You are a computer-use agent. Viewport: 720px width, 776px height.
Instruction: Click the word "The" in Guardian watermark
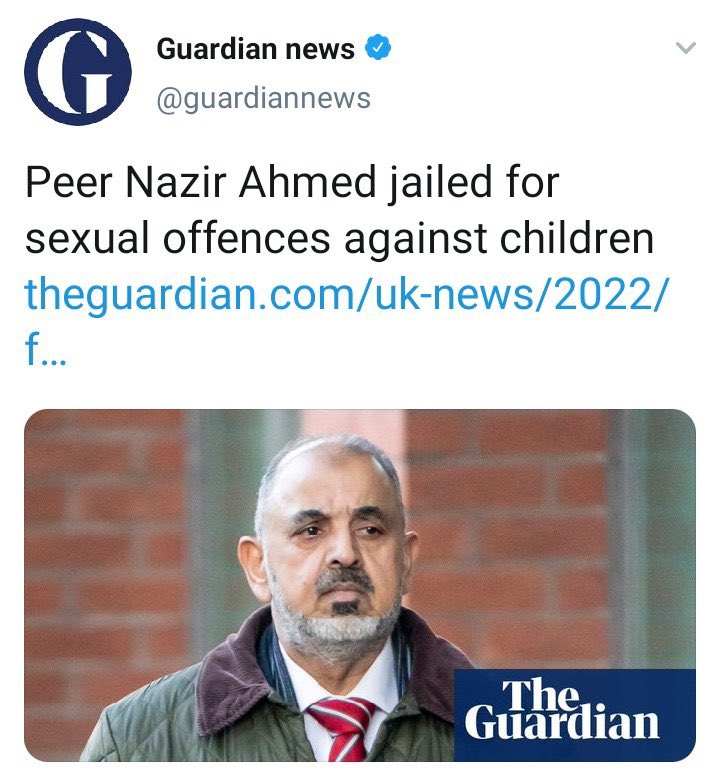[540, 695]
